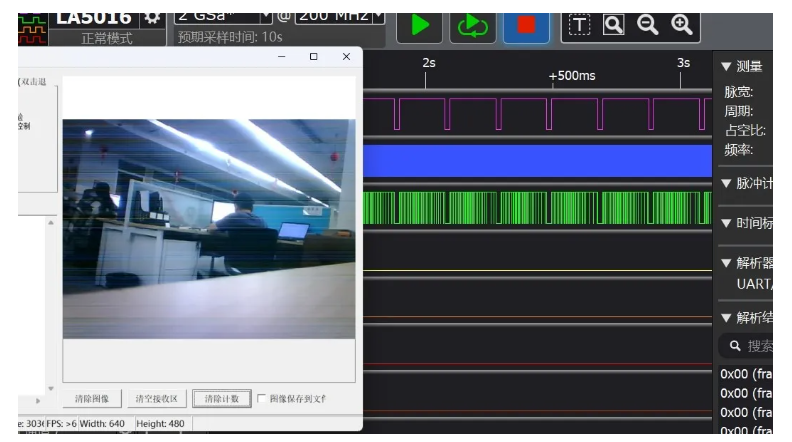Enable the 图像保存到文件 checkbox

click(x=262, y=398)
